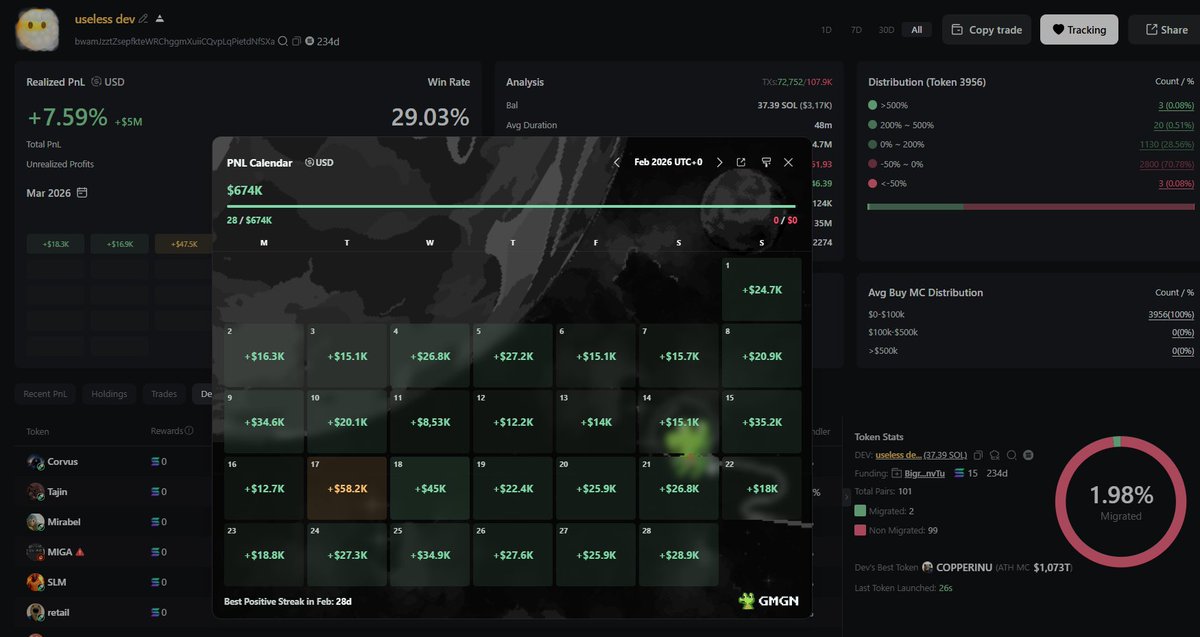1200x637 pixels.
Task: Click the green Migrated legend swatch
Action: click(x=860, y=511)
